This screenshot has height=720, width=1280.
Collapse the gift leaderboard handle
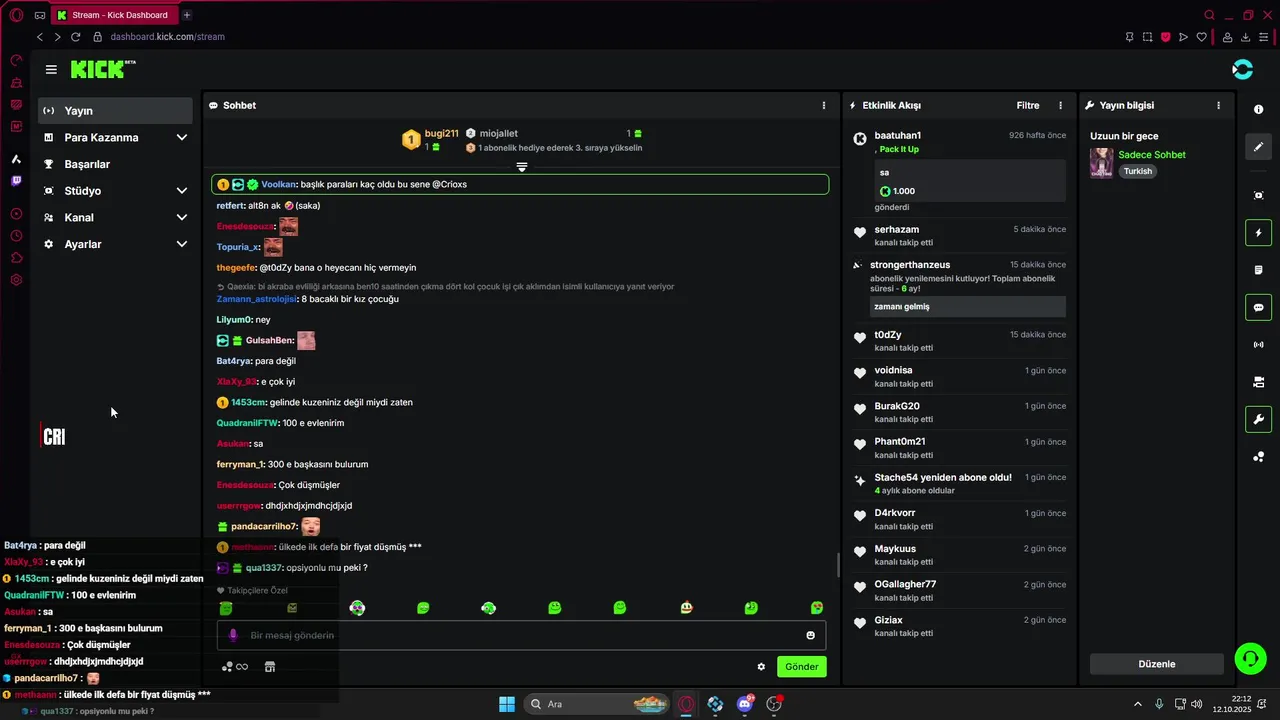coord(521,167)
